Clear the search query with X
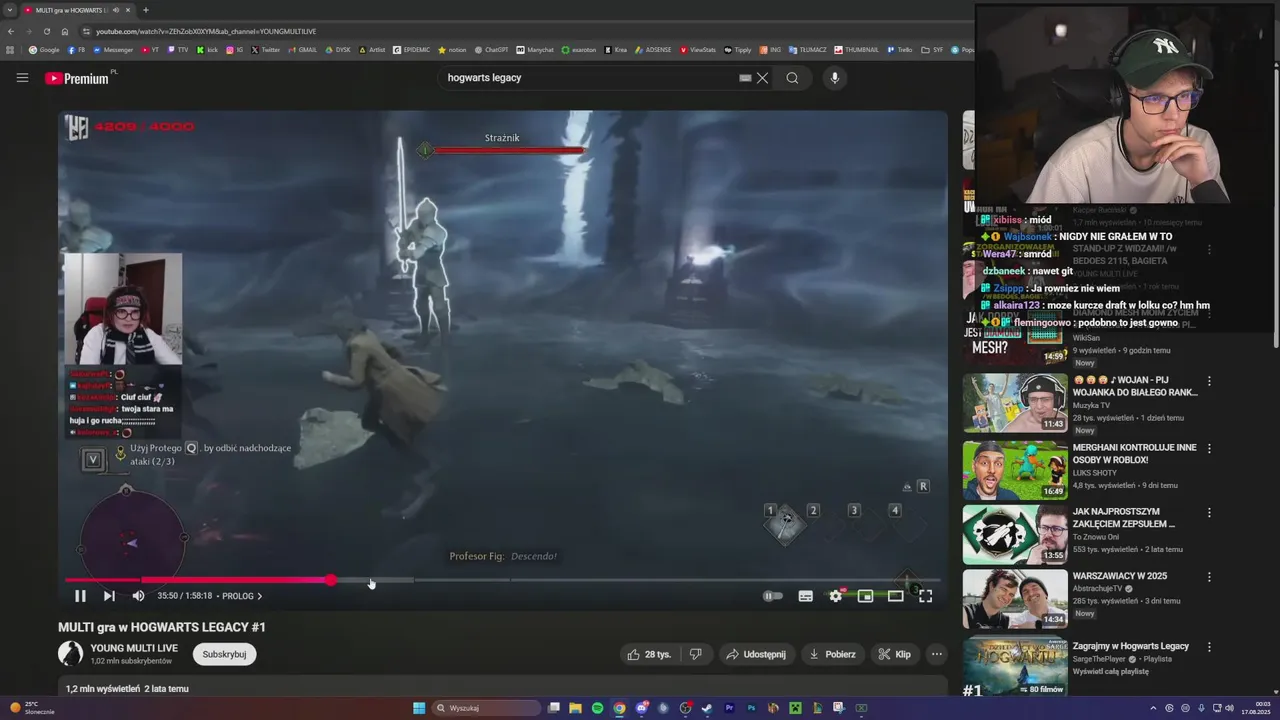1280x720 pixels. tap(762, 78)
